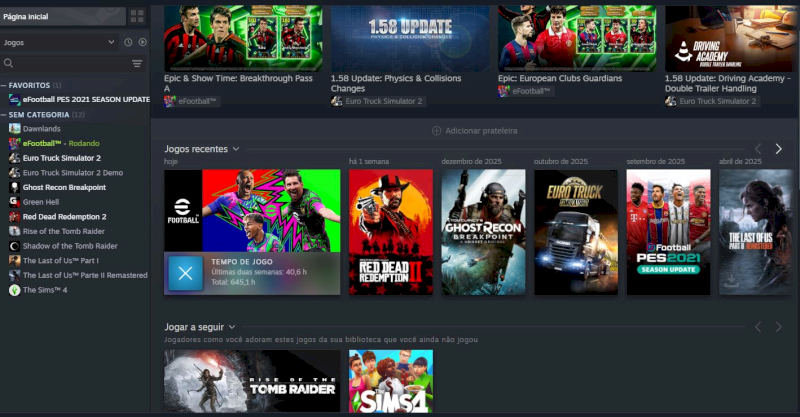Open Epic & Show Time Breakthrough Pass news
The width and height of the screenshot is (800, 417).
click(243, 38)
